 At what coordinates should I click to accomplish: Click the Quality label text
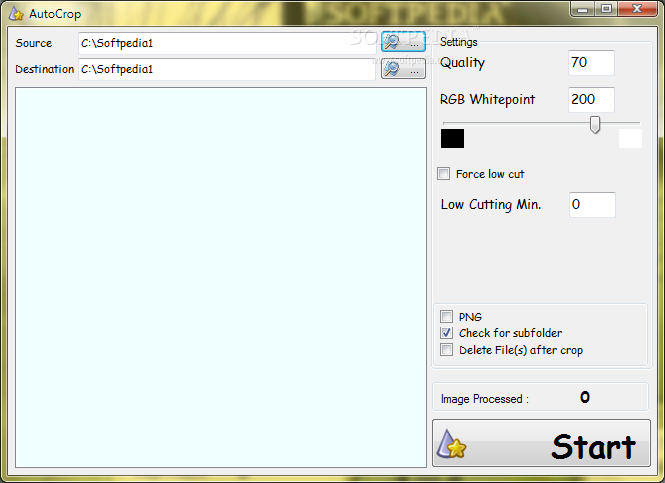click(x=462, y=63)
